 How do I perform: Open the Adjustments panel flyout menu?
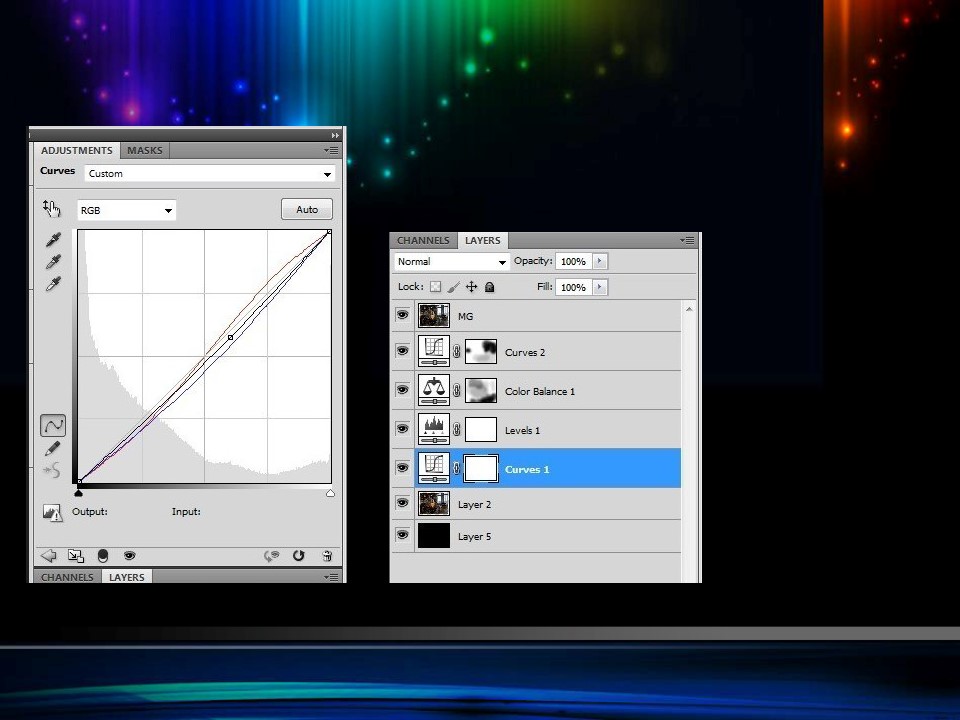pos(331,150)
